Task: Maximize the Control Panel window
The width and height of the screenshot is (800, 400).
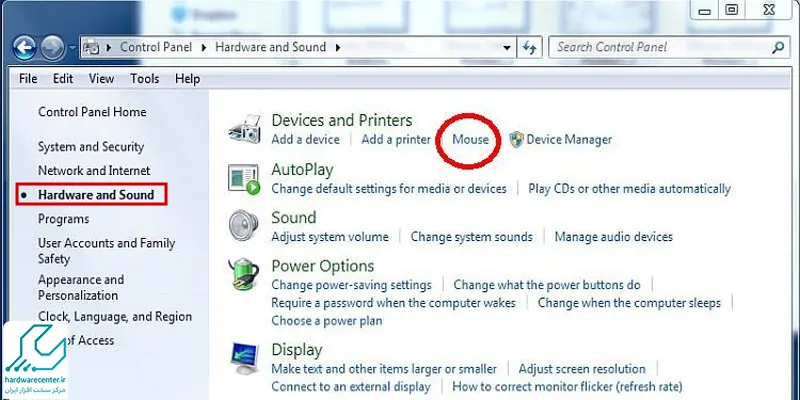Action: [732, 10]
